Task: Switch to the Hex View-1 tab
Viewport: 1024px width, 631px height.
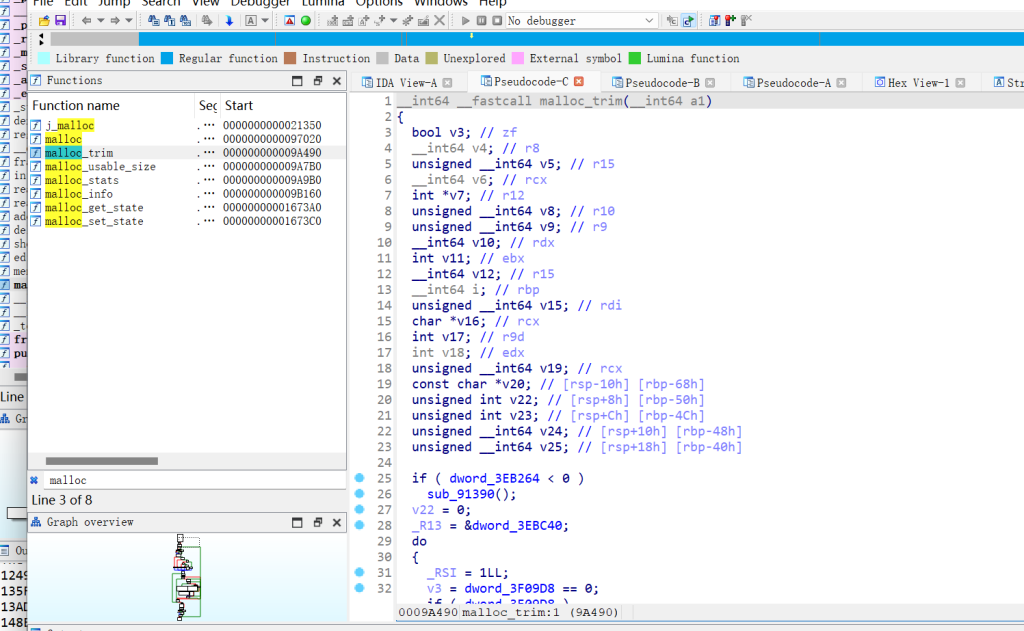Action: pyautogui.click(x=917, y=82)
